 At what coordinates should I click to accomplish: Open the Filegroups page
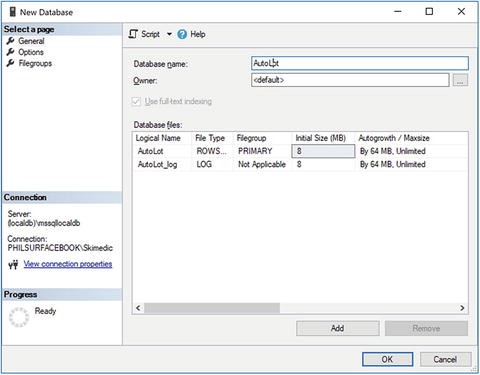click(35, 63)
